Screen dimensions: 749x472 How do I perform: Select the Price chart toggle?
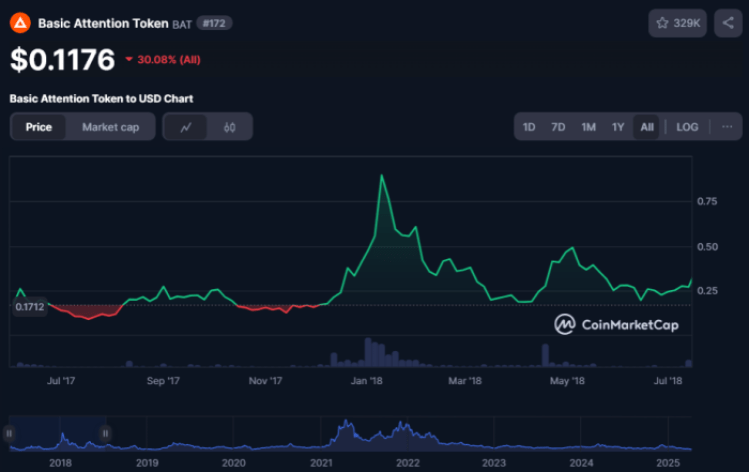click(39, 127)
